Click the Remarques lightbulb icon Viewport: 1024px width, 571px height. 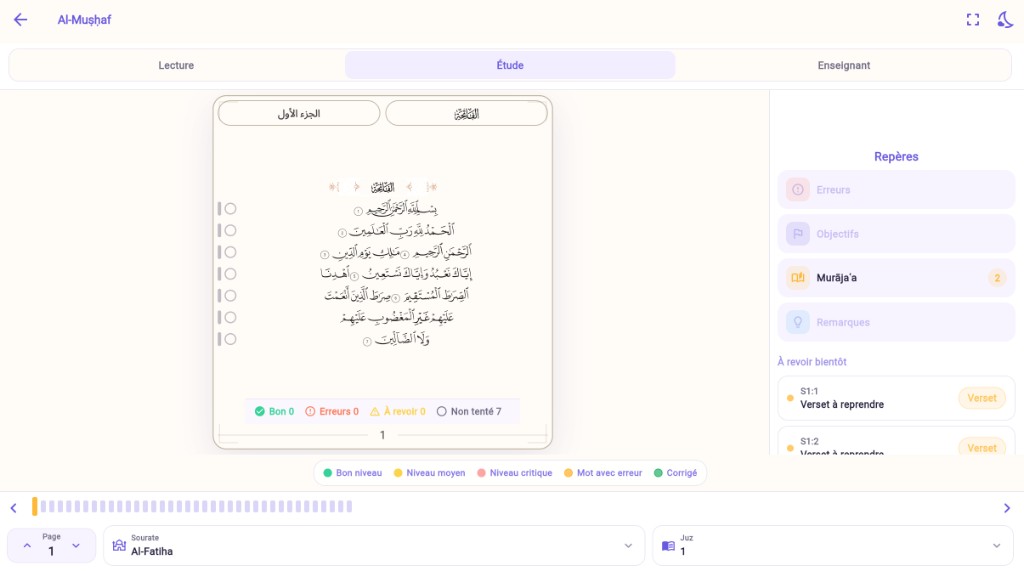(x=797, y=322)
